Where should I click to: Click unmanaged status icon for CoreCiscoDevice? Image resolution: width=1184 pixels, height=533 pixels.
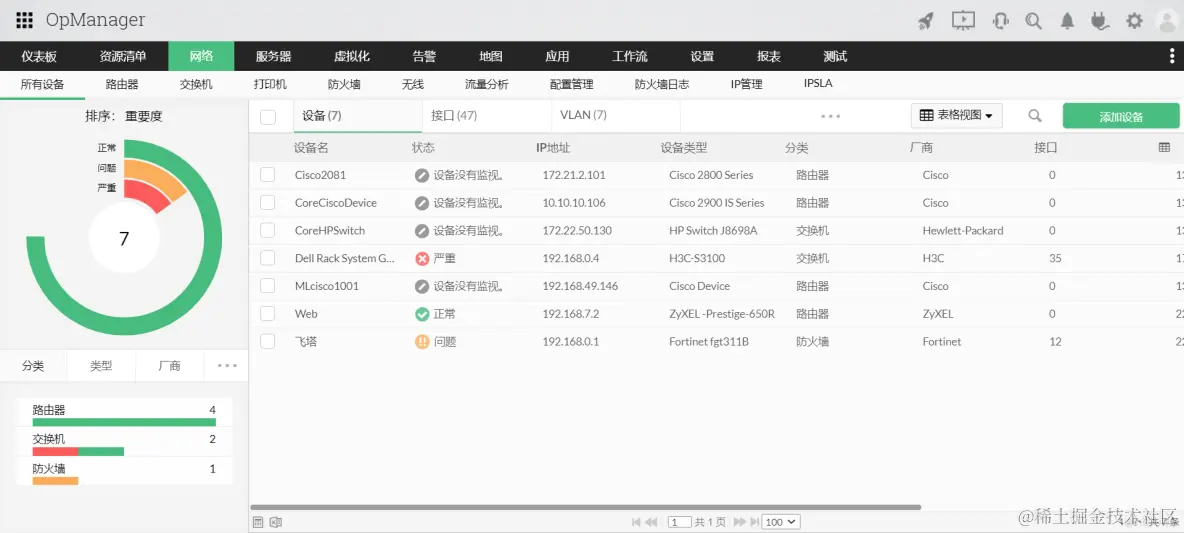click(422, 203)
